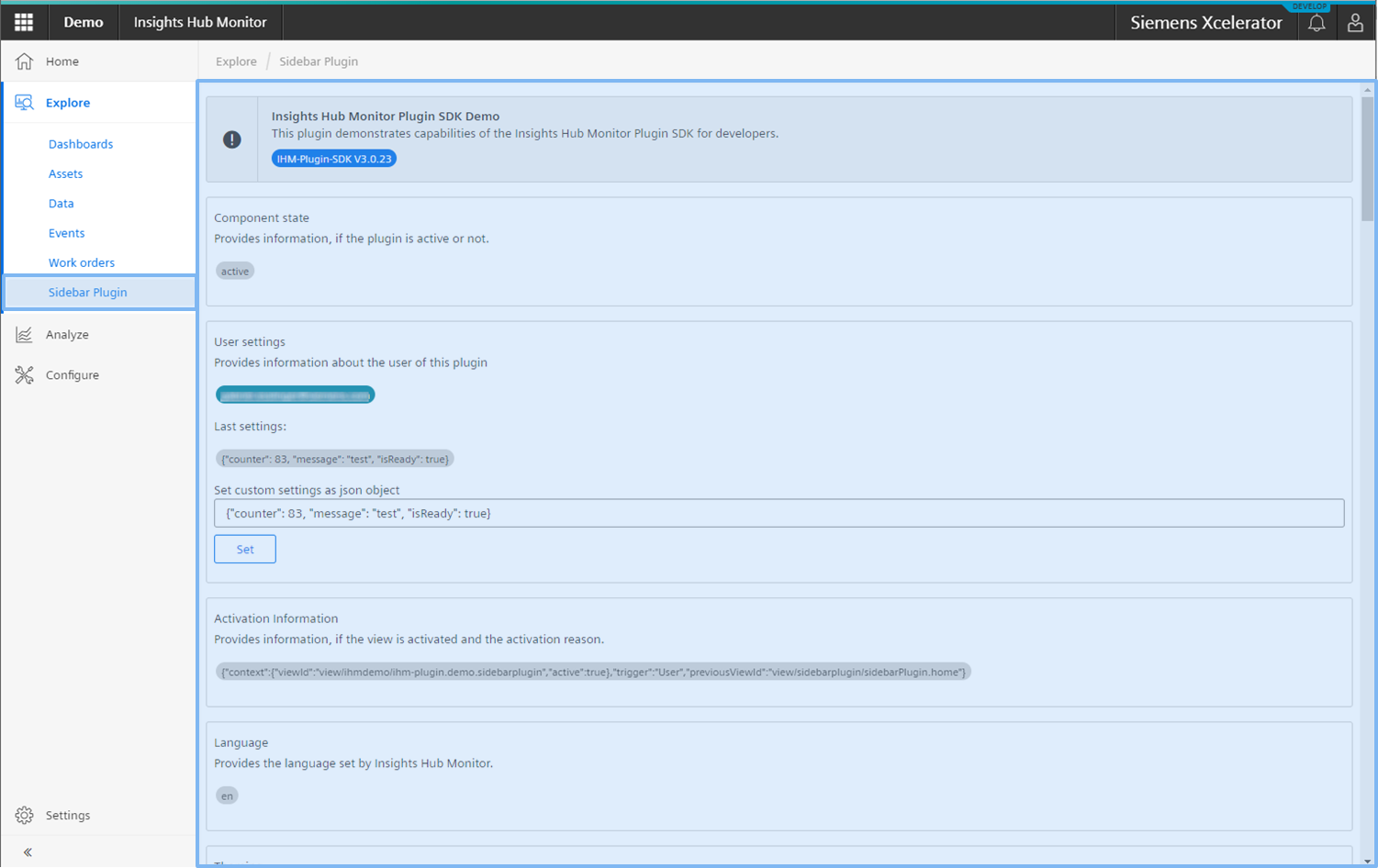Click the last settings json tag
The width and height of the screenshot is (1378, 868).
(335, 460)
